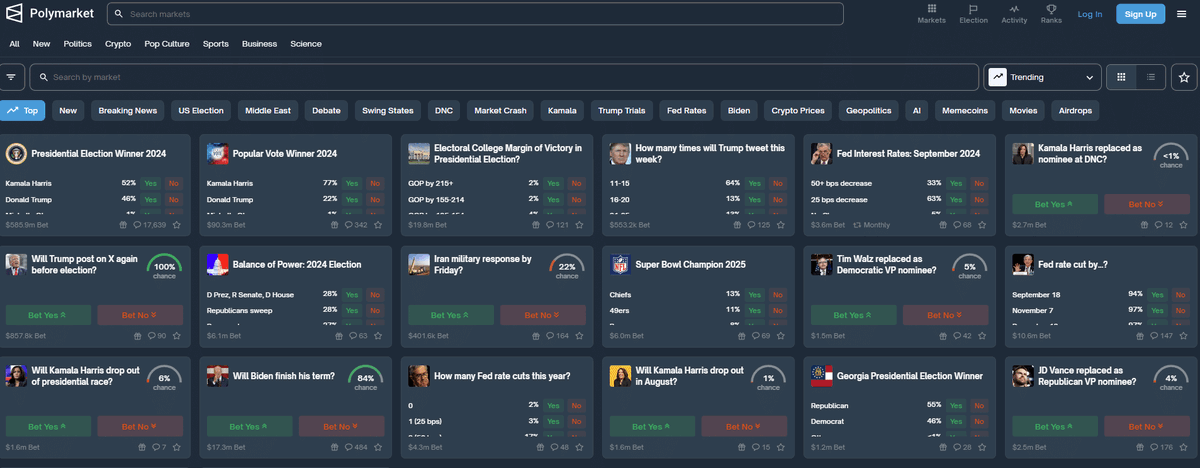Bet No on Tim Walz replaced as VP nominee
The image size is (1200, 468).
click(x=944, y=315)
